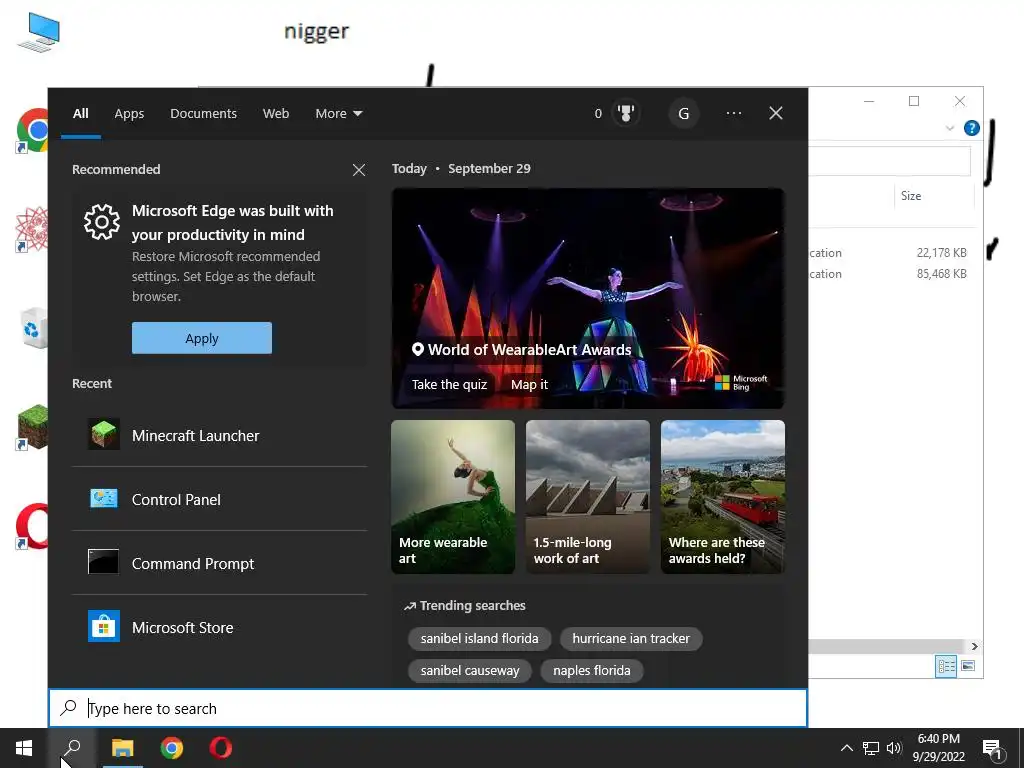Open the 1.5-mile-long work of art card
The height and width of the screenshot is (768, 1024).
pyautogui.click(x=588, y=496)
